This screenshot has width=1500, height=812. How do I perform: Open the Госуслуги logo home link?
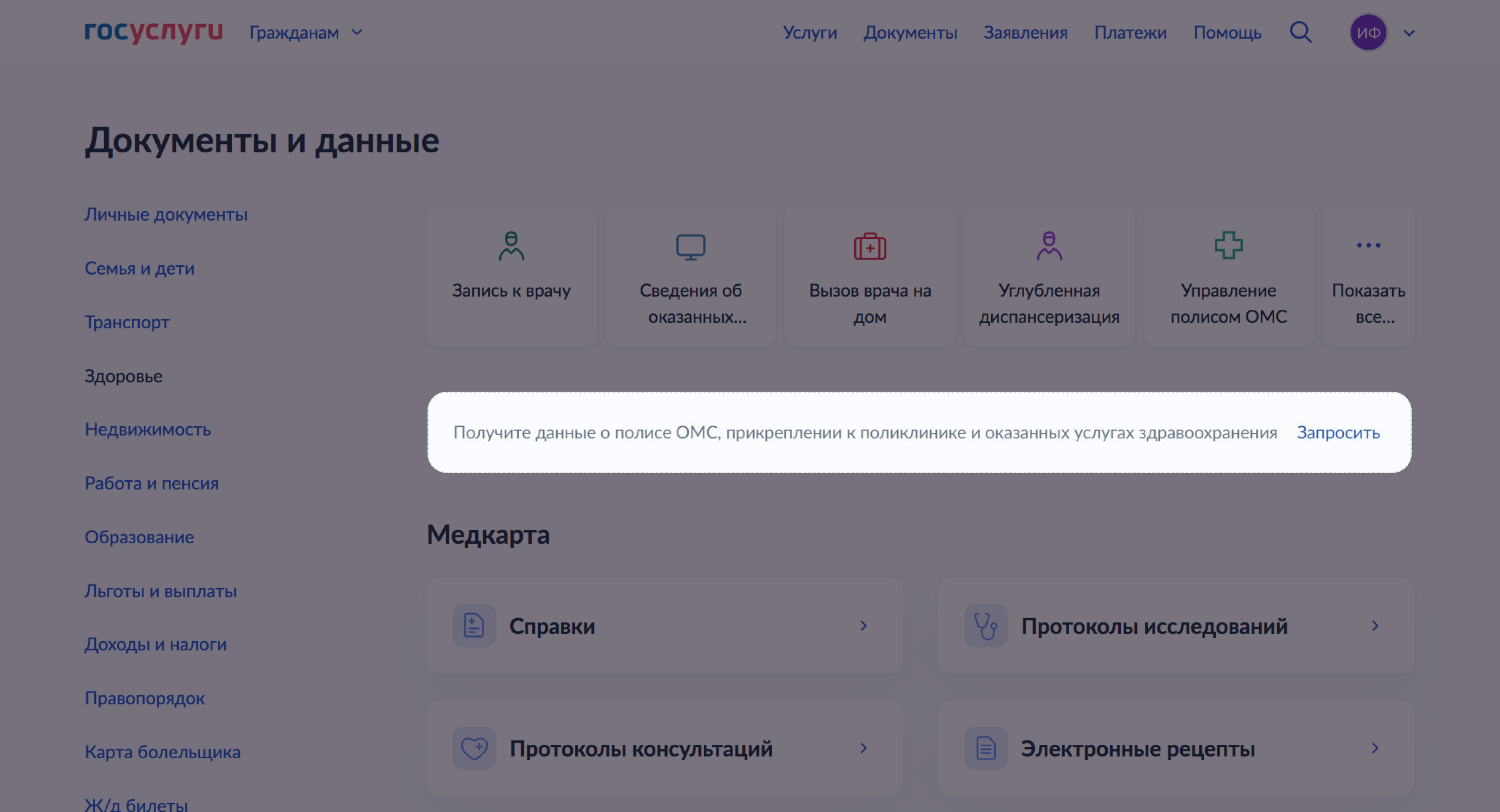[154, 32]
